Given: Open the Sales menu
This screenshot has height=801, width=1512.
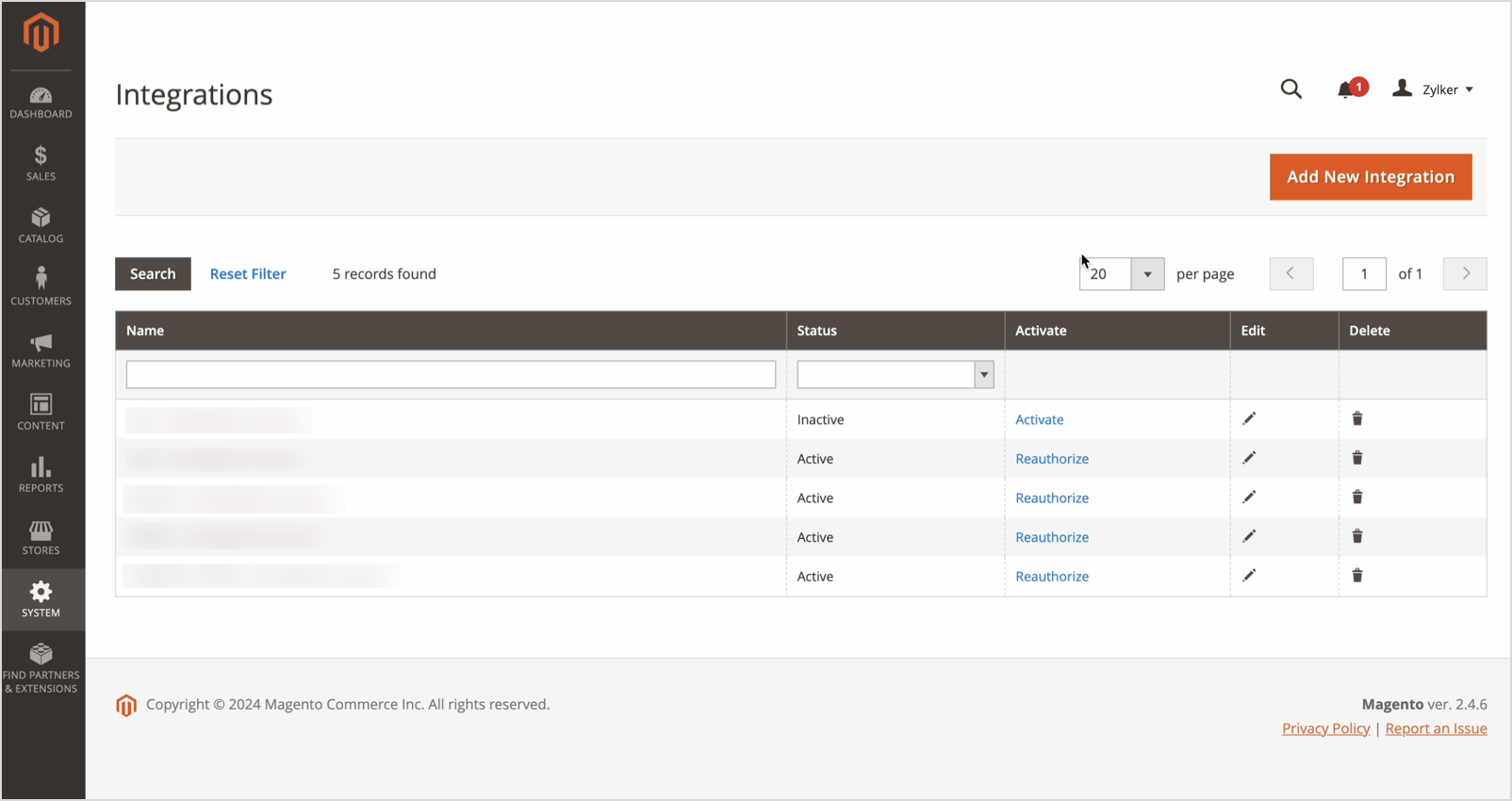Looking at the screenshot, I should [x=41, y=164].
